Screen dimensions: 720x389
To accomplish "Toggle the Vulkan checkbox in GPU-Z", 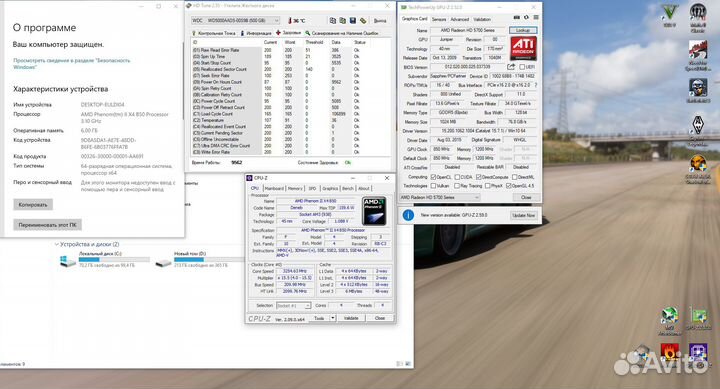I will click(x=433, y=186).
